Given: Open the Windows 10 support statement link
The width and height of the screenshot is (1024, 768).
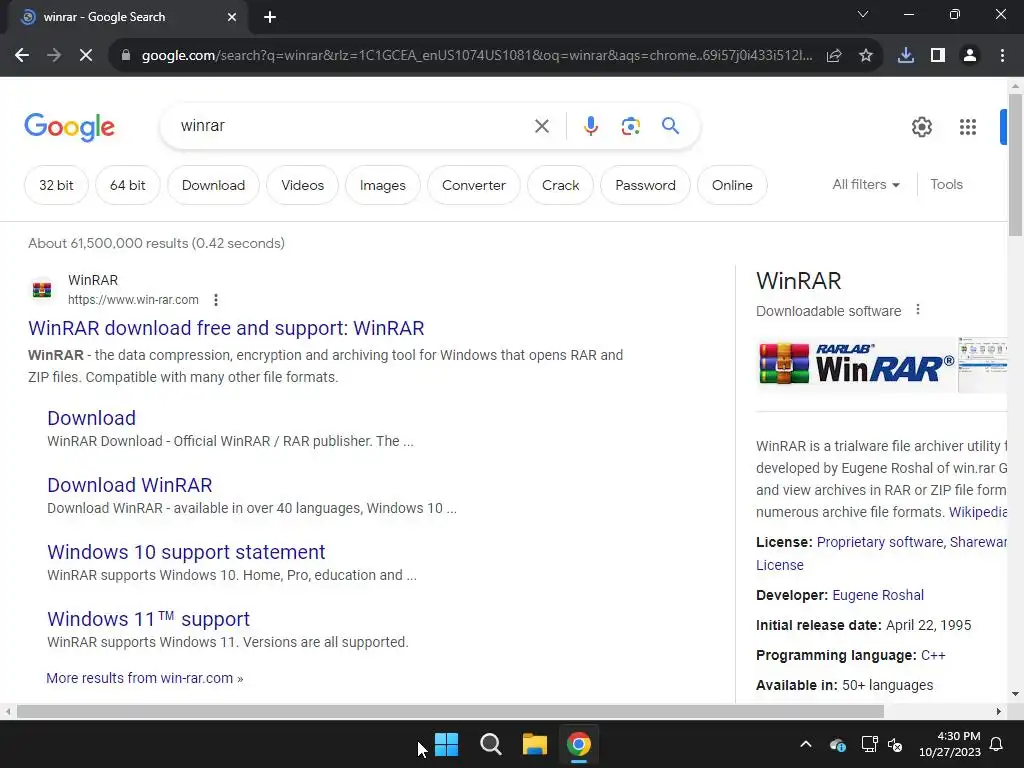Looking at the screenshot, I should (186, 552).
